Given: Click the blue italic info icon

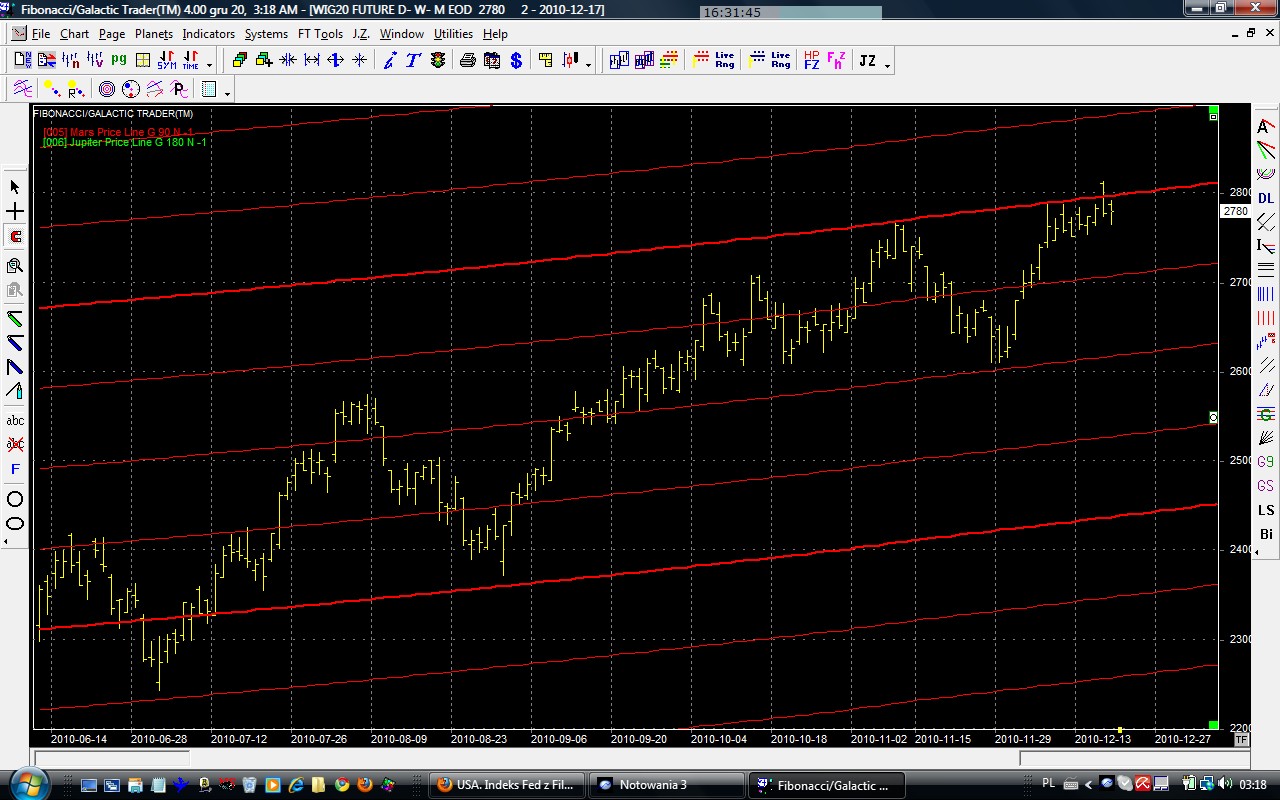Looking at the screenshot, I should (x=390, y=61).
